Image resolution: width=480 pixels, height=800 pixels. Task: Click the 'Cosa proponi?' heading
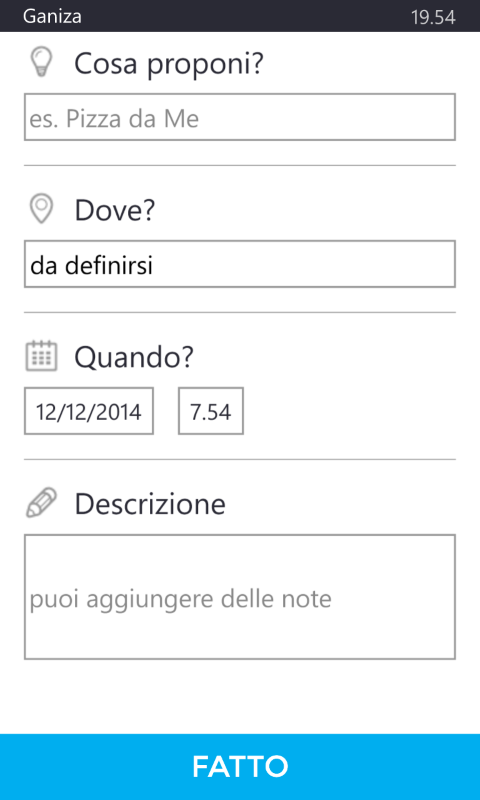tap(169, 64)
